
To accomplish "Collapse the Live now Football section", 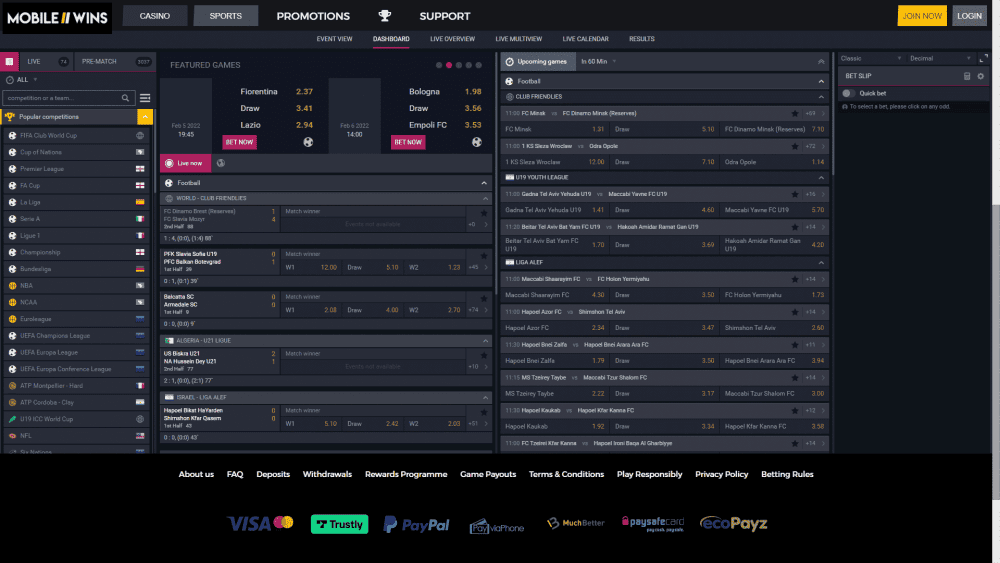I will click(x=484, y=183).
